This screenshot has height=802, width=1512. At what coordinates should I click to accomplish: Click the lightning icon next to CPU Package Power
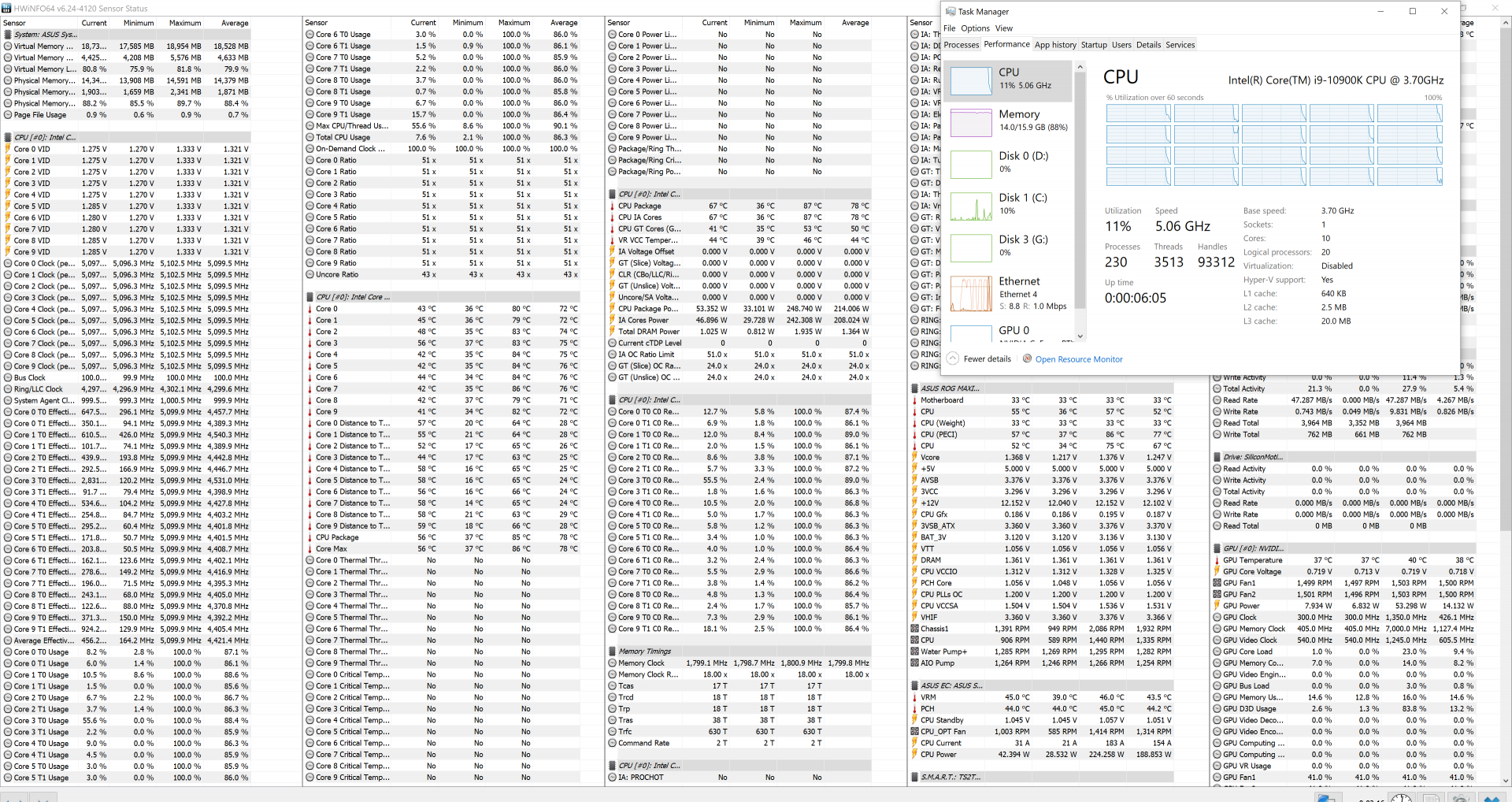[613, 309]
